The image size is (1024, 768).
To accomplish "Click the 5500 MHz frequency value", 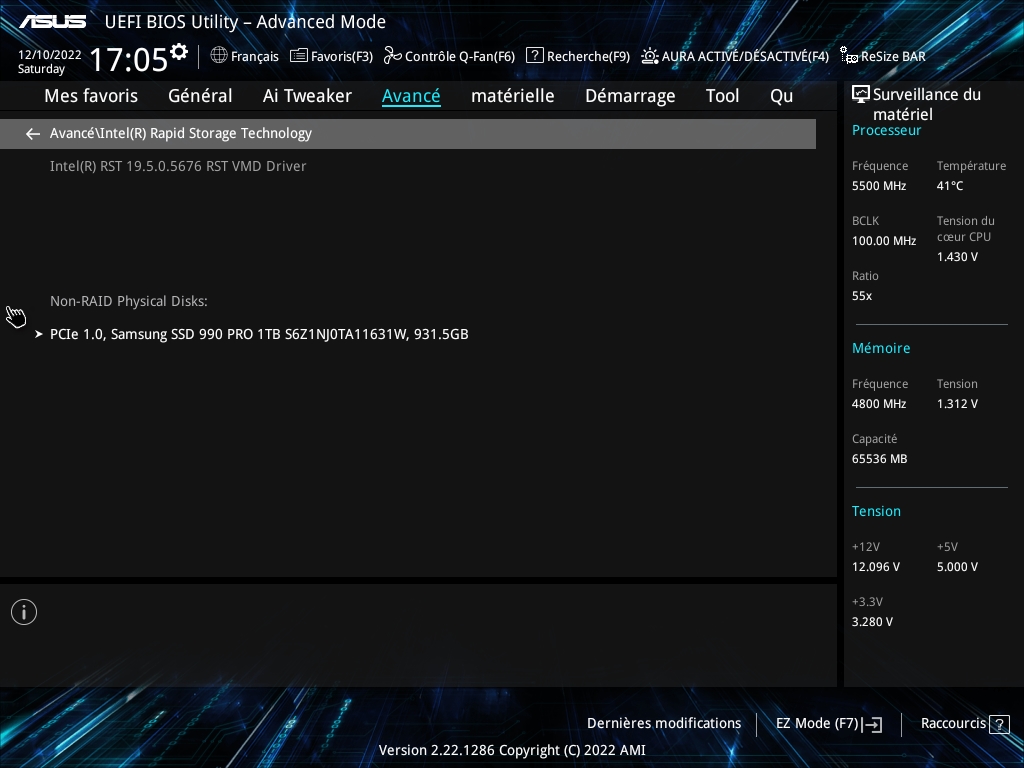I will 879,186.
